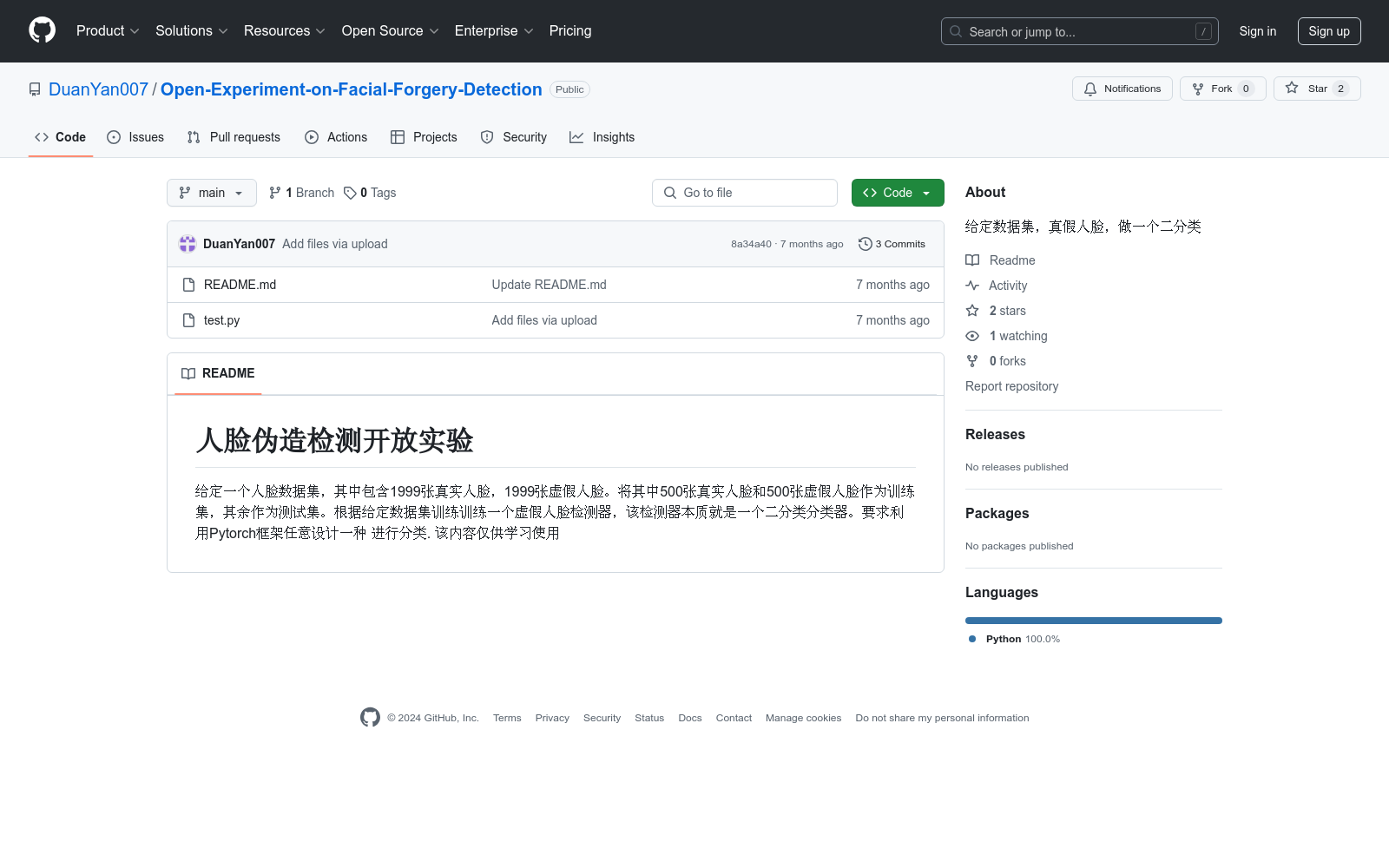Click the repository icon beside DuanYan007
This screenshot has width=1389, height=868.
click(x=35, y=89)
